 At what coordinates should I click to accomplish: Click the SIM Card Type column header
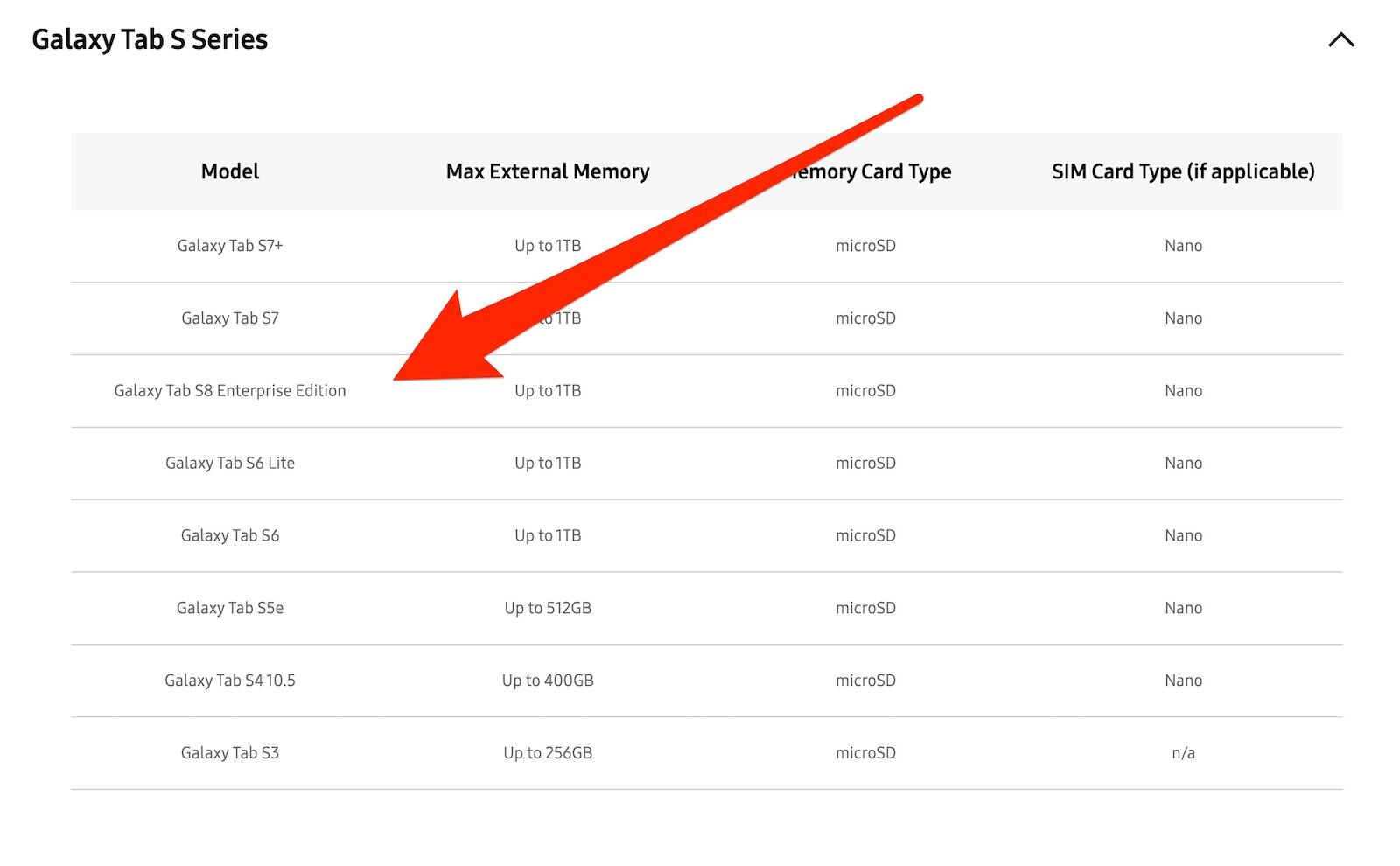[x=1183, y=171]
